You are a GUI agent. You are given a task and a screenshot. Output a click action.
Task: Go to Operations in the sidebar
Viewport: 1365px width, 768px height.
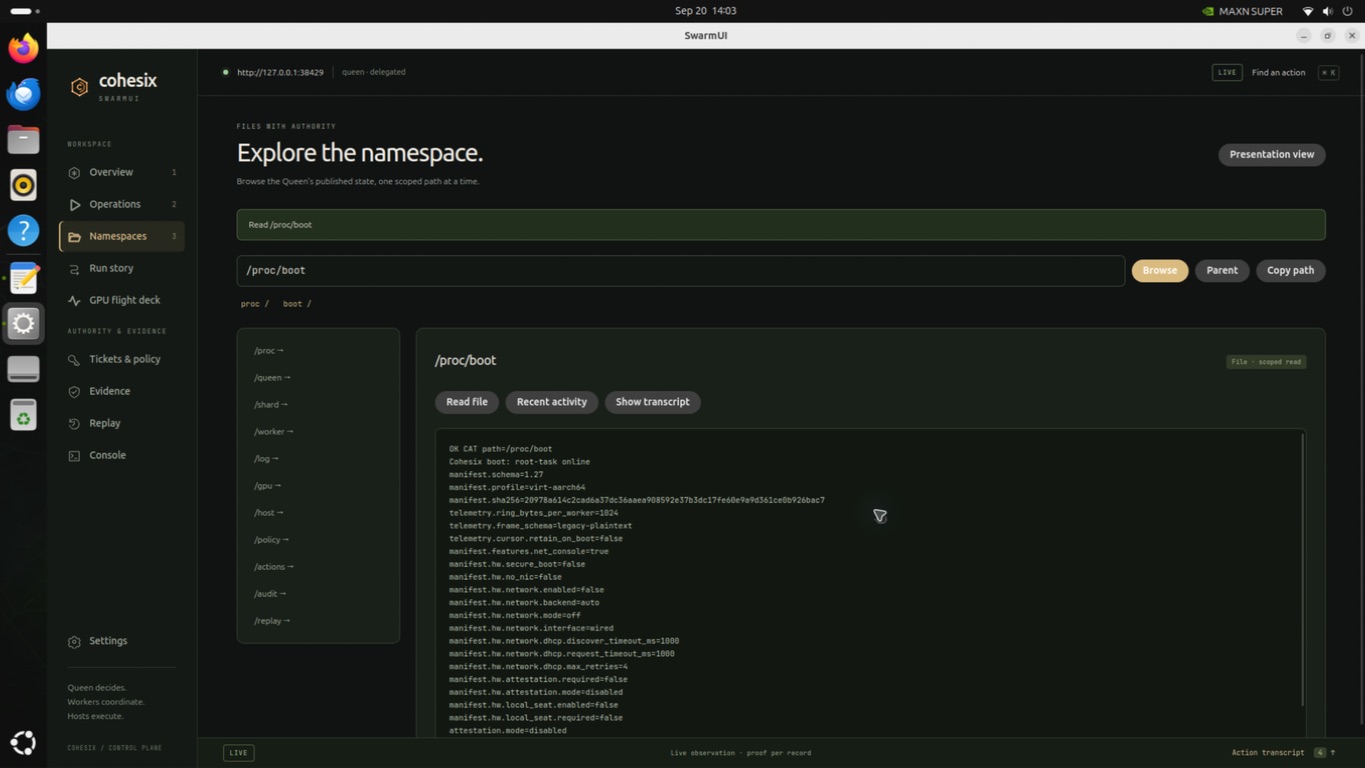coord(121,204)
